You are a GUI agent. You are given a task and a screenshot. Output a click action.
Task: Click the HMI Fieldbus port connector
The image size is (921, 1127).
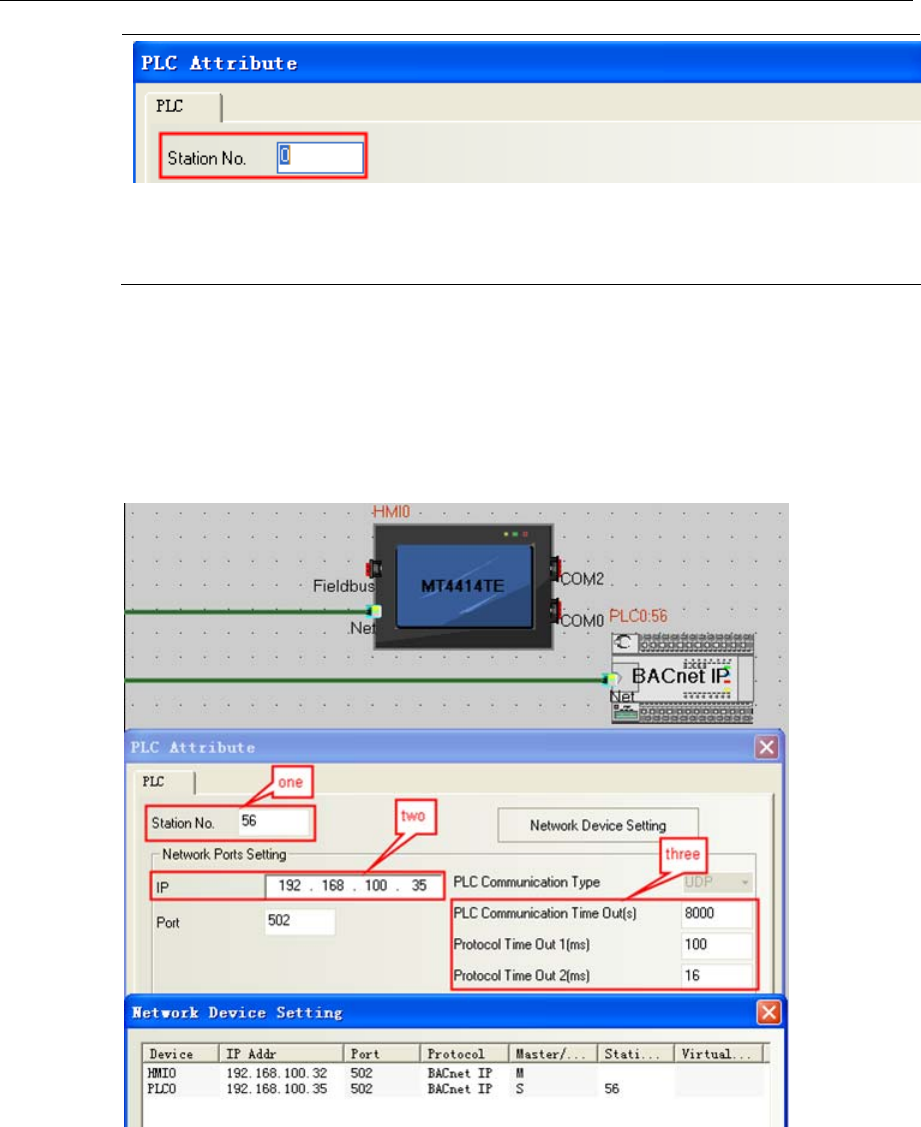tap(374, 569)
